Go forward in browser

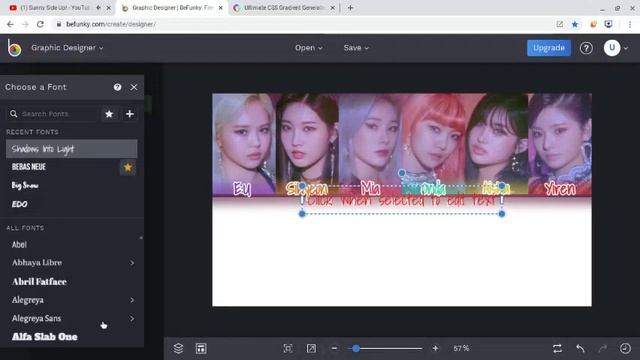click(x=25, y=24)
